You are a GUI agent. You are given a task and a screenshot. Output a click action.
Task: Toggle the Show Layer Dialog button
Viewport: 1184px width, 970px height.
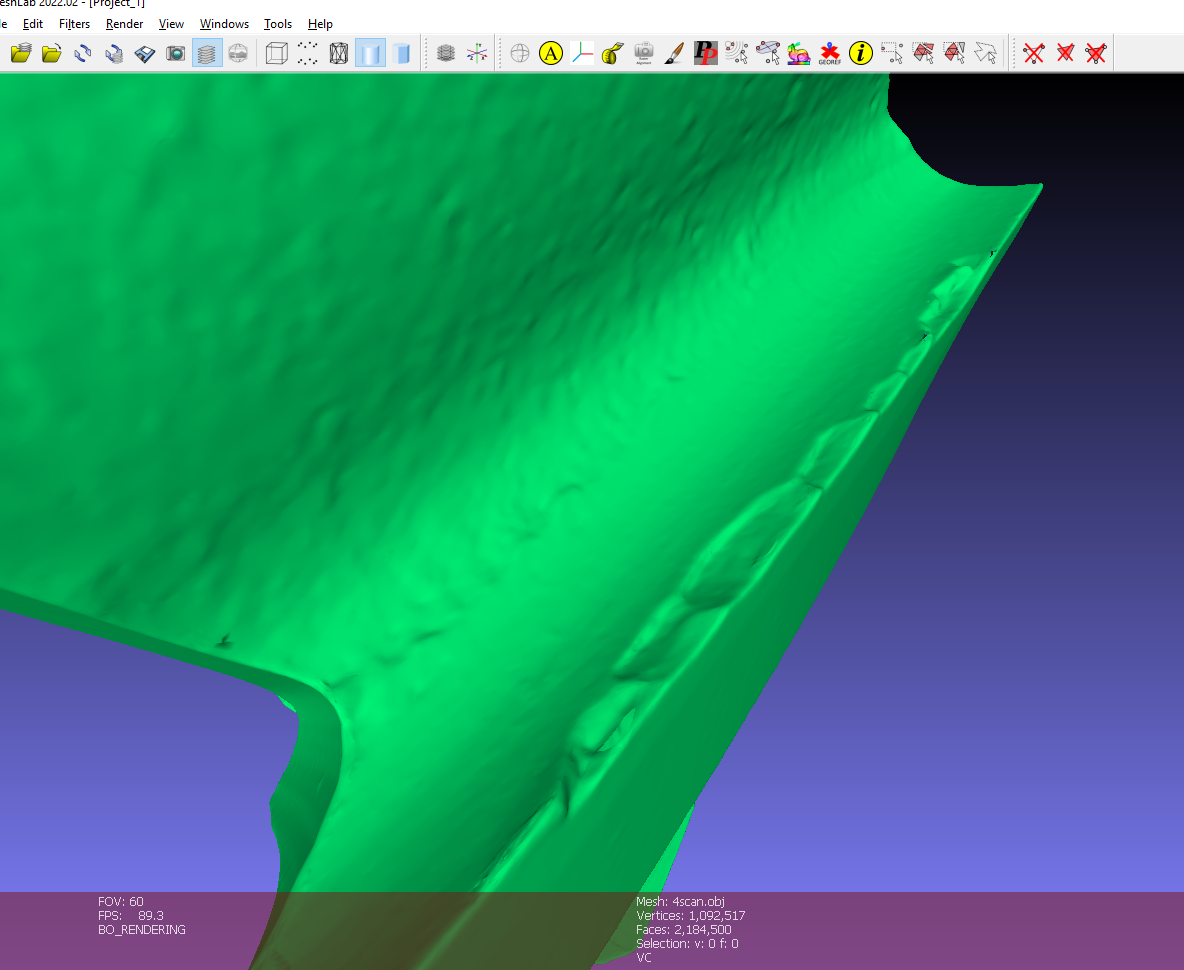207,53
